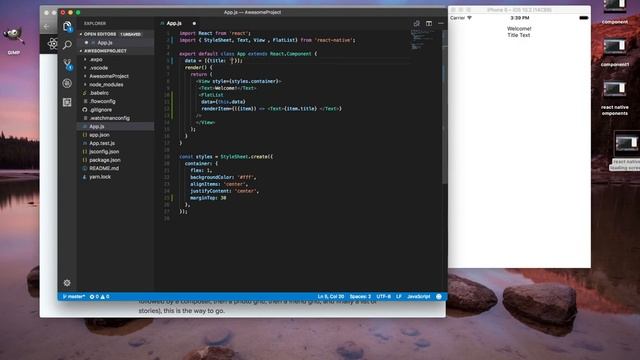Click the 'marginTop: 30' code line
The image size is (640, 360).
point(208,198)
